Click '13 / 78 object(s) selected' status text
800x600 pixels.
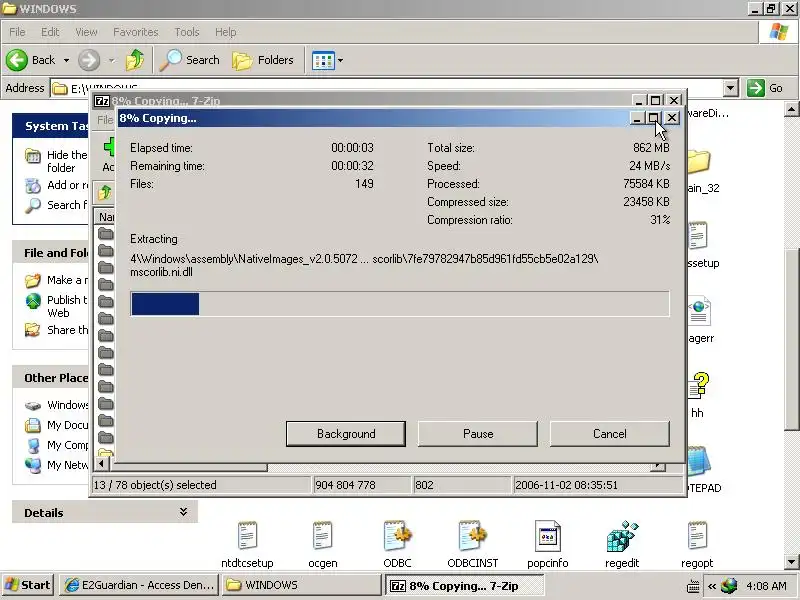(x=155, y=485)
